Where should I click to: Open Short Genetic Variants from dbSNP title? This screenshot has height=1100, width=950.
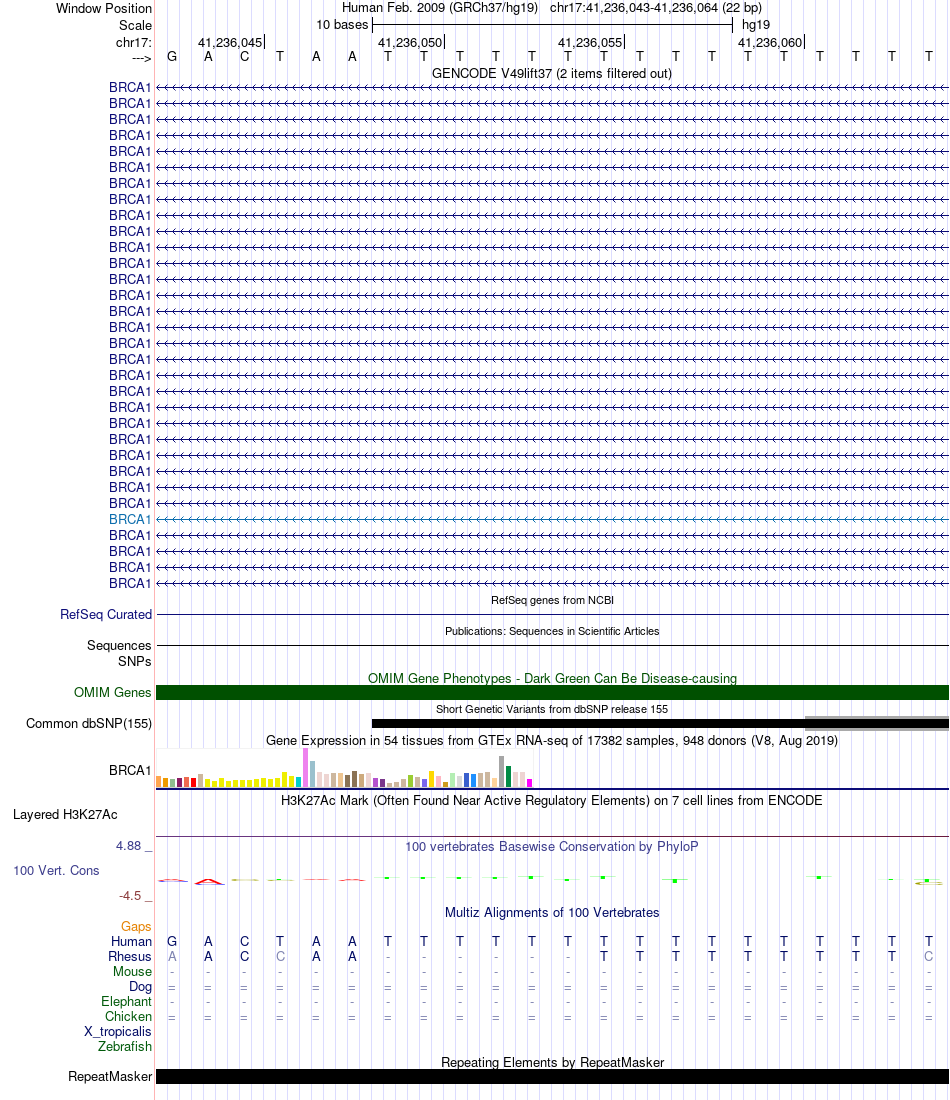[552, 709]
